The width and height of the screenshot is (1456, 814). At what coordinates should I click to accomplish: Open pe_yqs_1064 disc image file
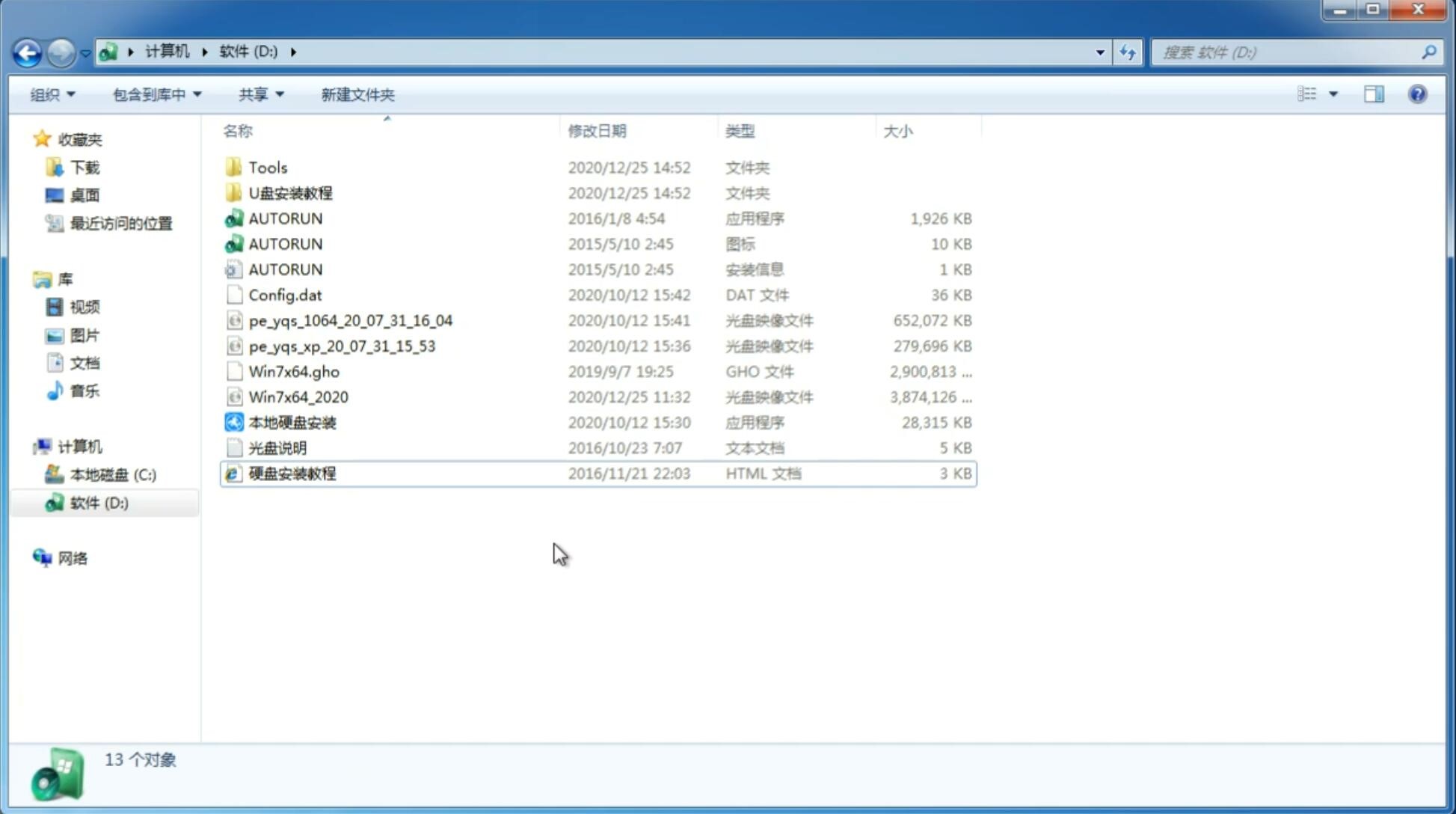click(351, 320)
